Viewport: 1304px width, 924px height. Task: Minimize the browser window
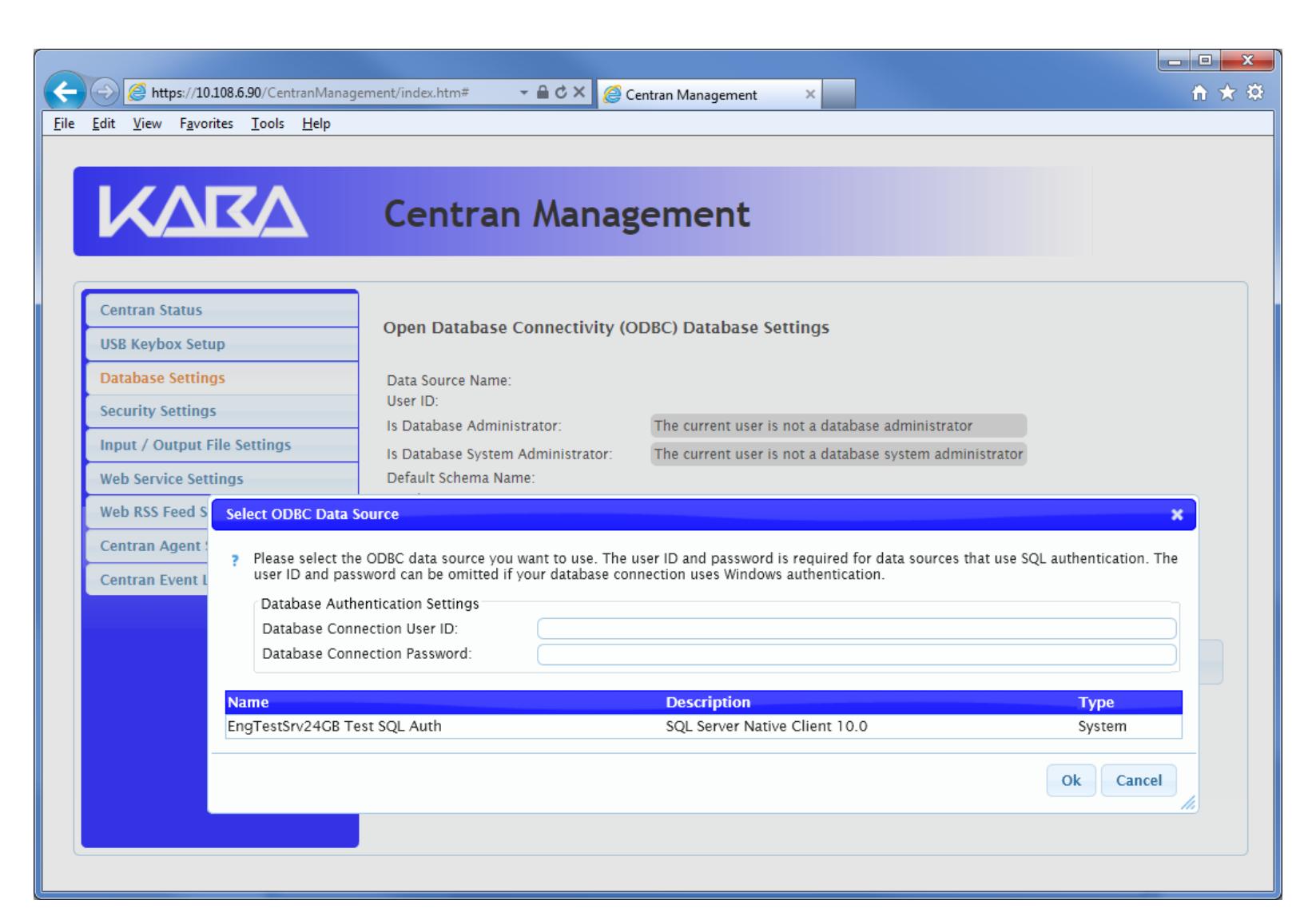1174,61
